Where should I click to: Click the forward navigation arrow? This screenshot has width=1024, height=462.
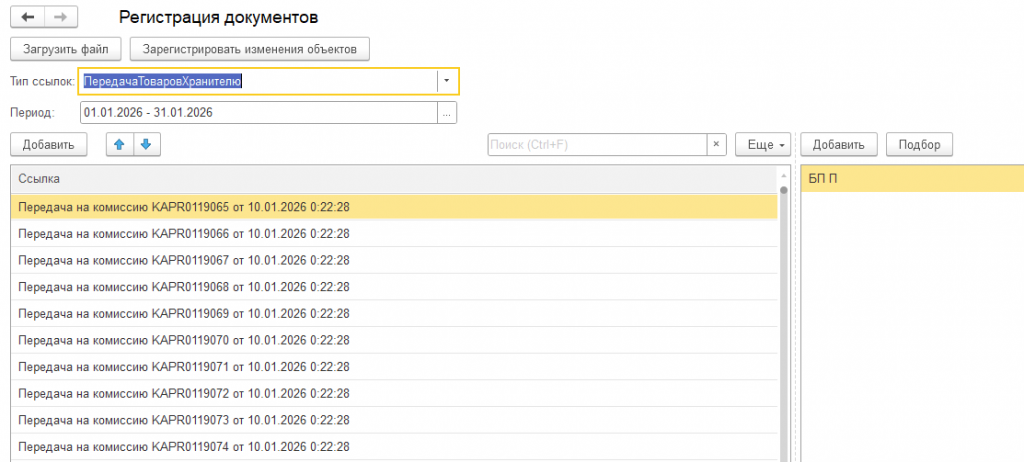(61, 18)
